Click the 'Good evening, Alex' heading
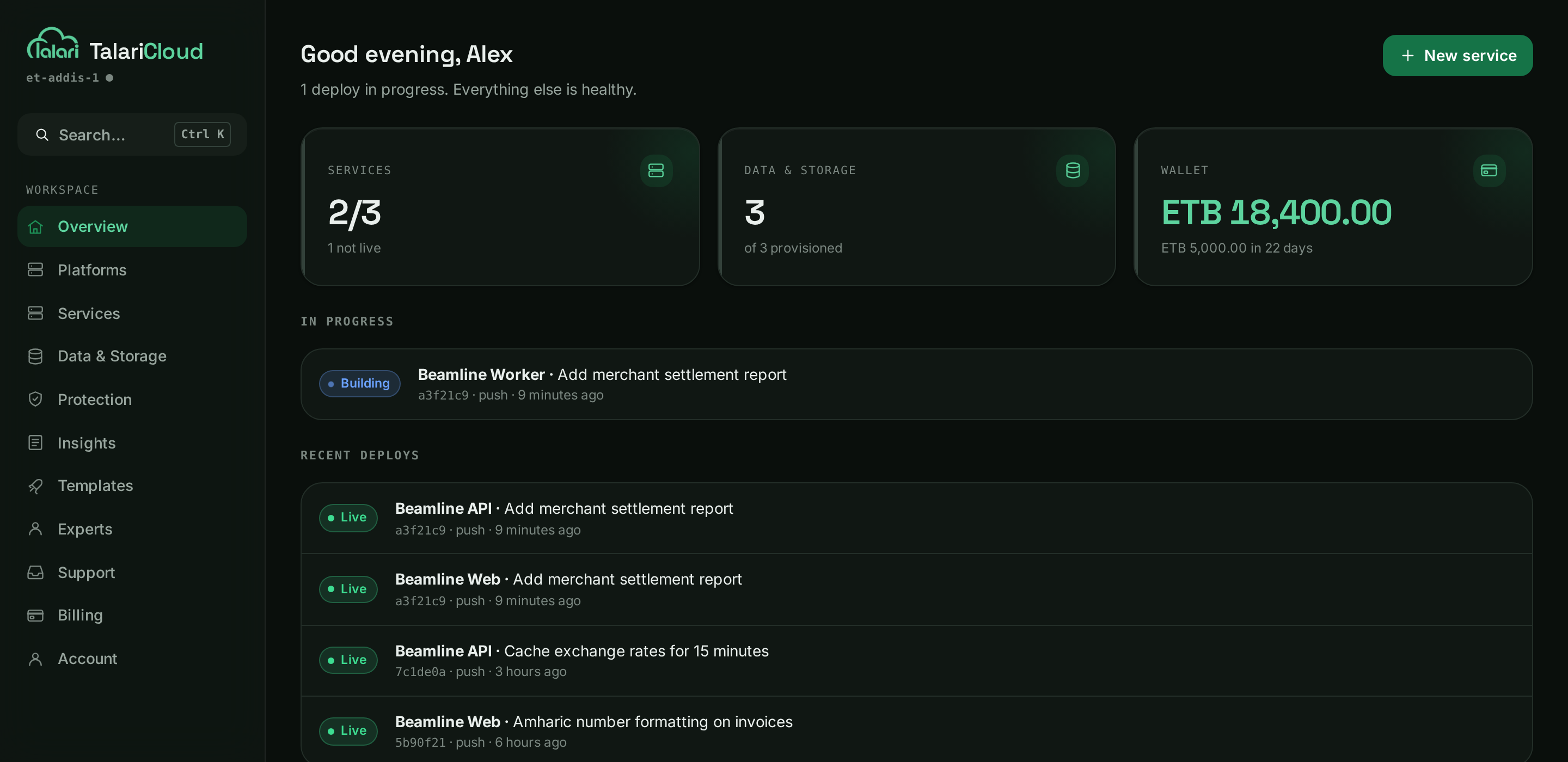This screenshot has width=1568, height=762. (407, 55)
